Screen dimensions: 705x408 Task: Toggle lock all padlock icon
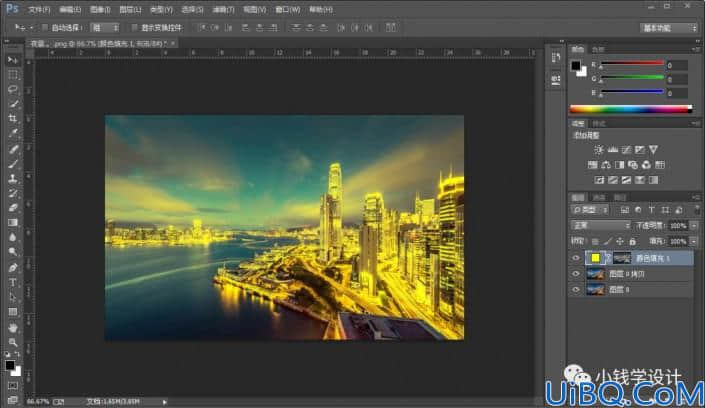633,242
